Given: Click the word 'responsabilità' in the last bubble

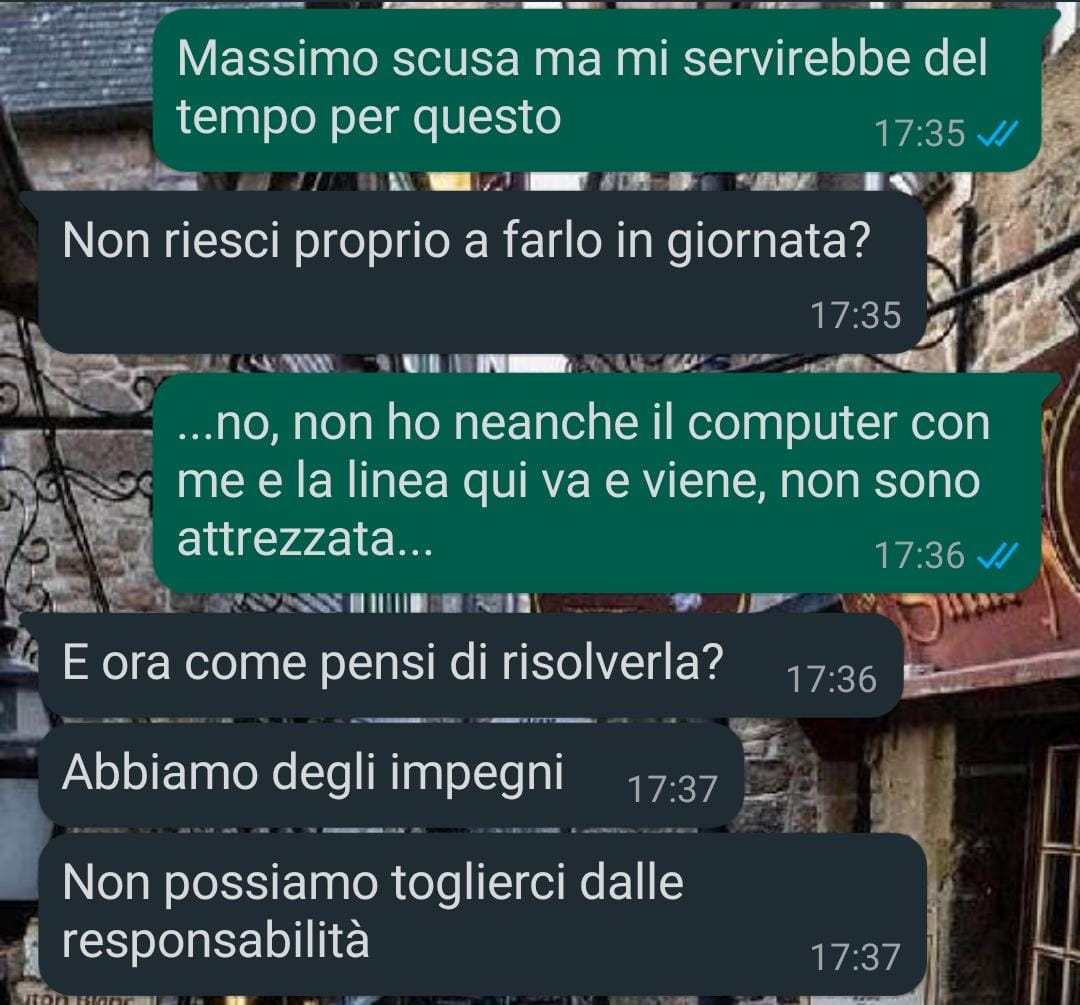Looking at the screenshot, I should pyautogui.click(x=216, y=940).
